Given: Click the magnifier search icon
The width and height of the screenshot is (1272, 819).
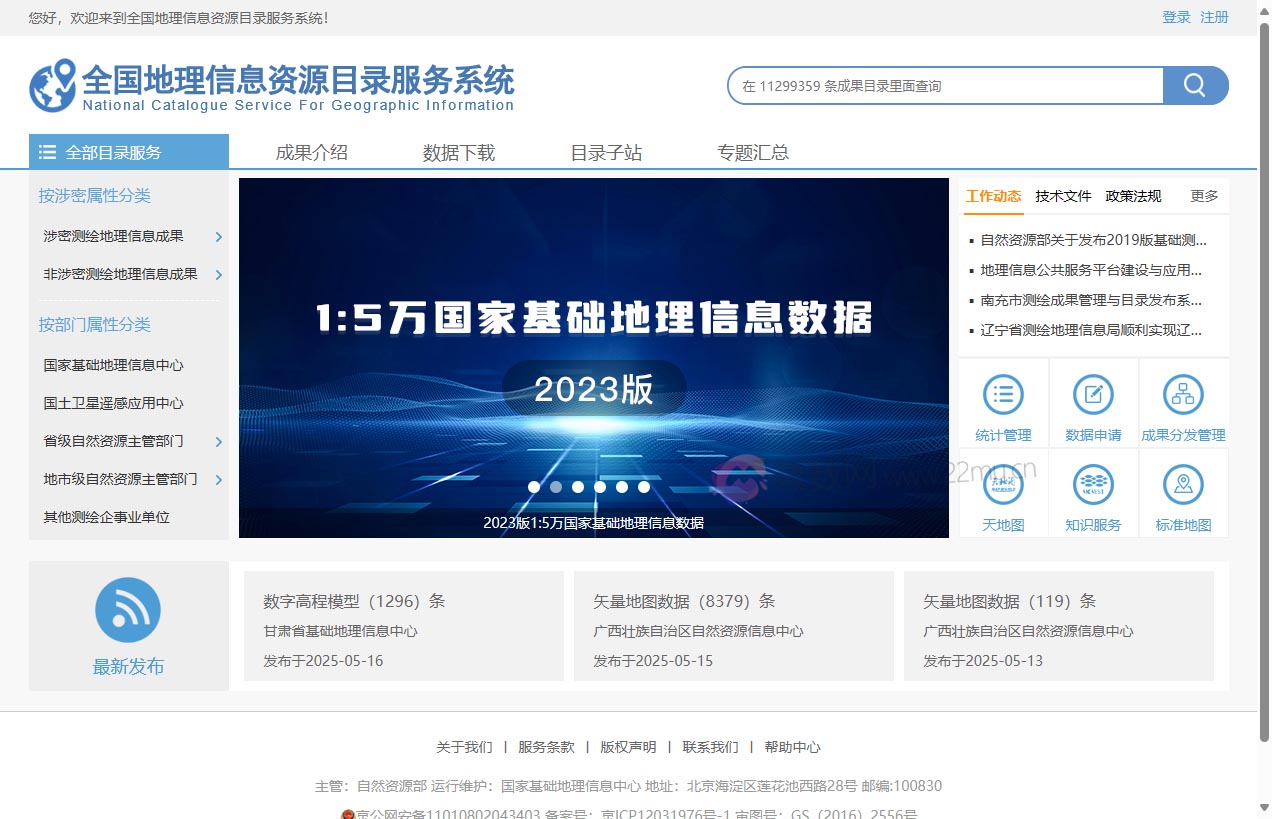Looking at the screenshot, I should pos(1196,85).
